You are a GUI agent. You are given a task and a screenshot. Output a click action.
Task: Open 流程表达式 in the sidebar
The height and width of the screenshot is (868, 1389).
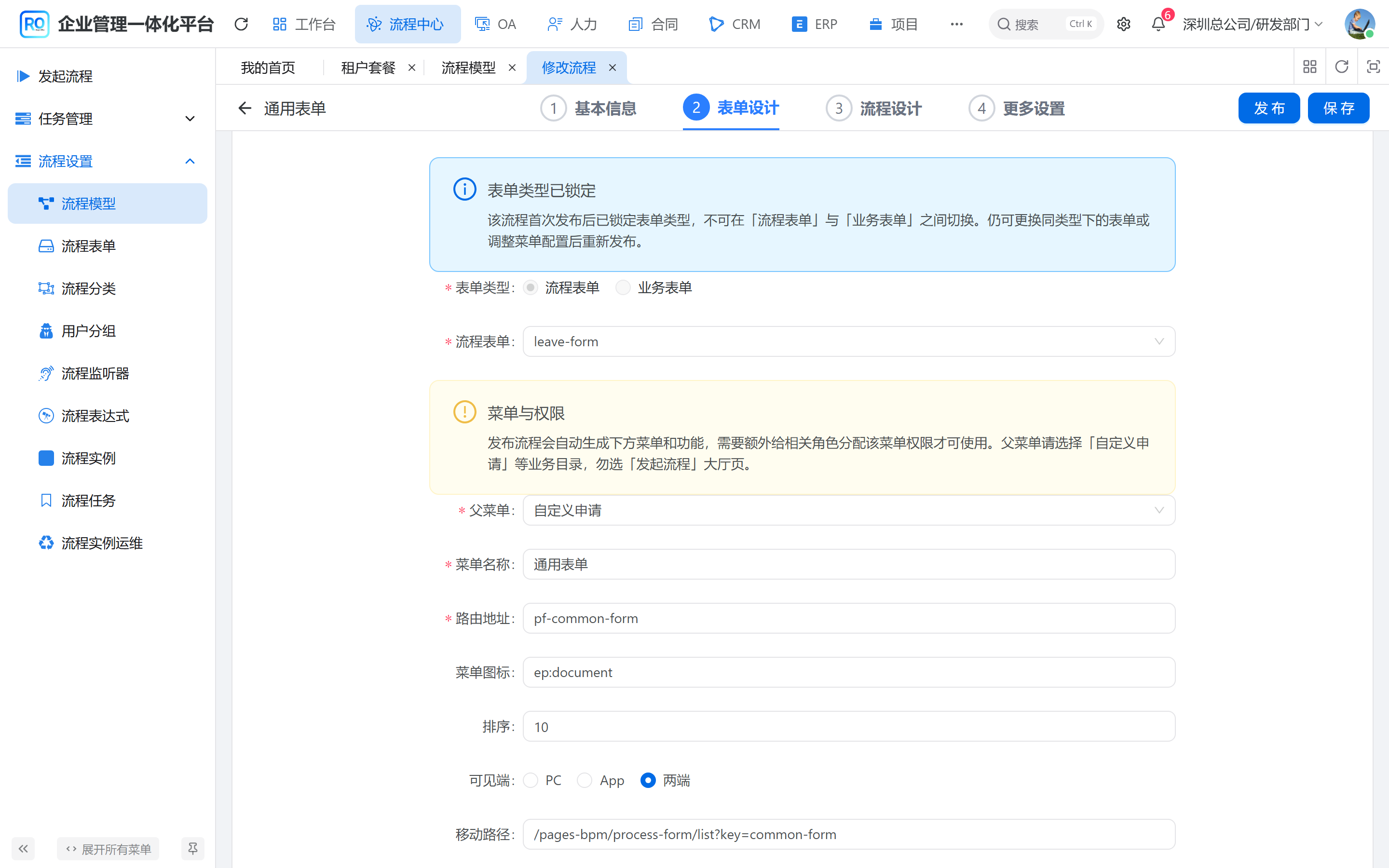pyautogui.click(x=108, y=416)
